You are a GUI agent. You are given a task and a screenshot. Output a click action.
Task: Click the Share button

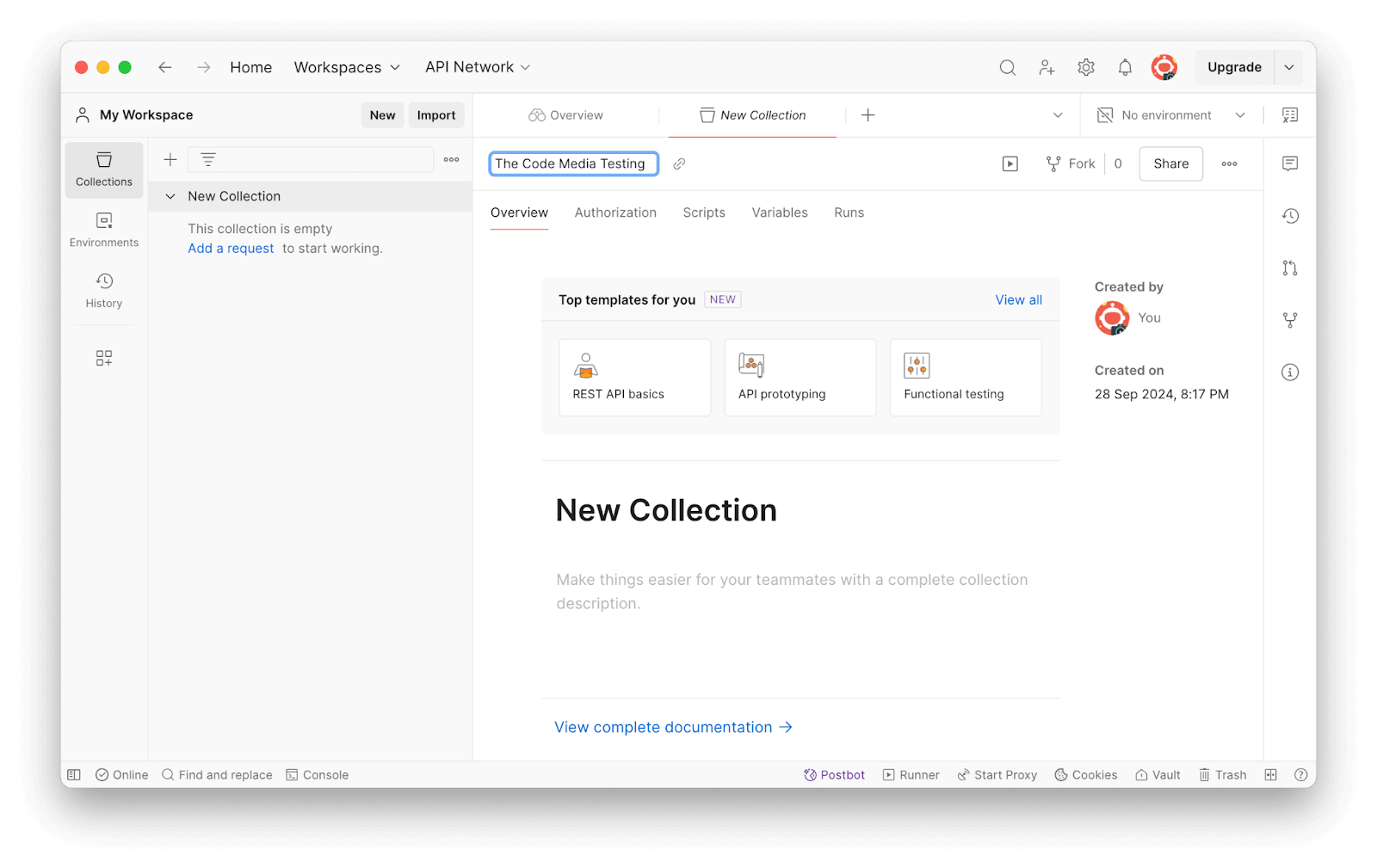tap(1170, 163)
